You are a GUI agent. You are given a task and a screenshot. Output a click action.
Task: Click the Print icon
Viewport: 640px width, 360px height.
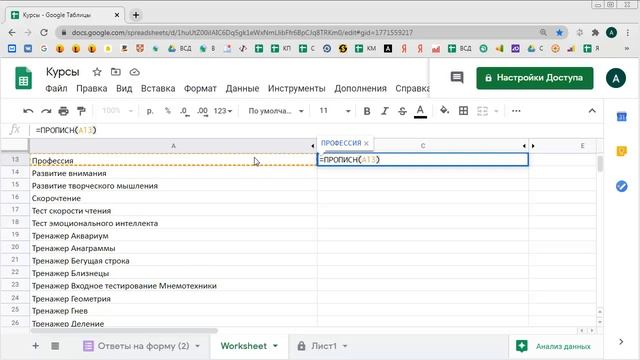coord(63,111)
